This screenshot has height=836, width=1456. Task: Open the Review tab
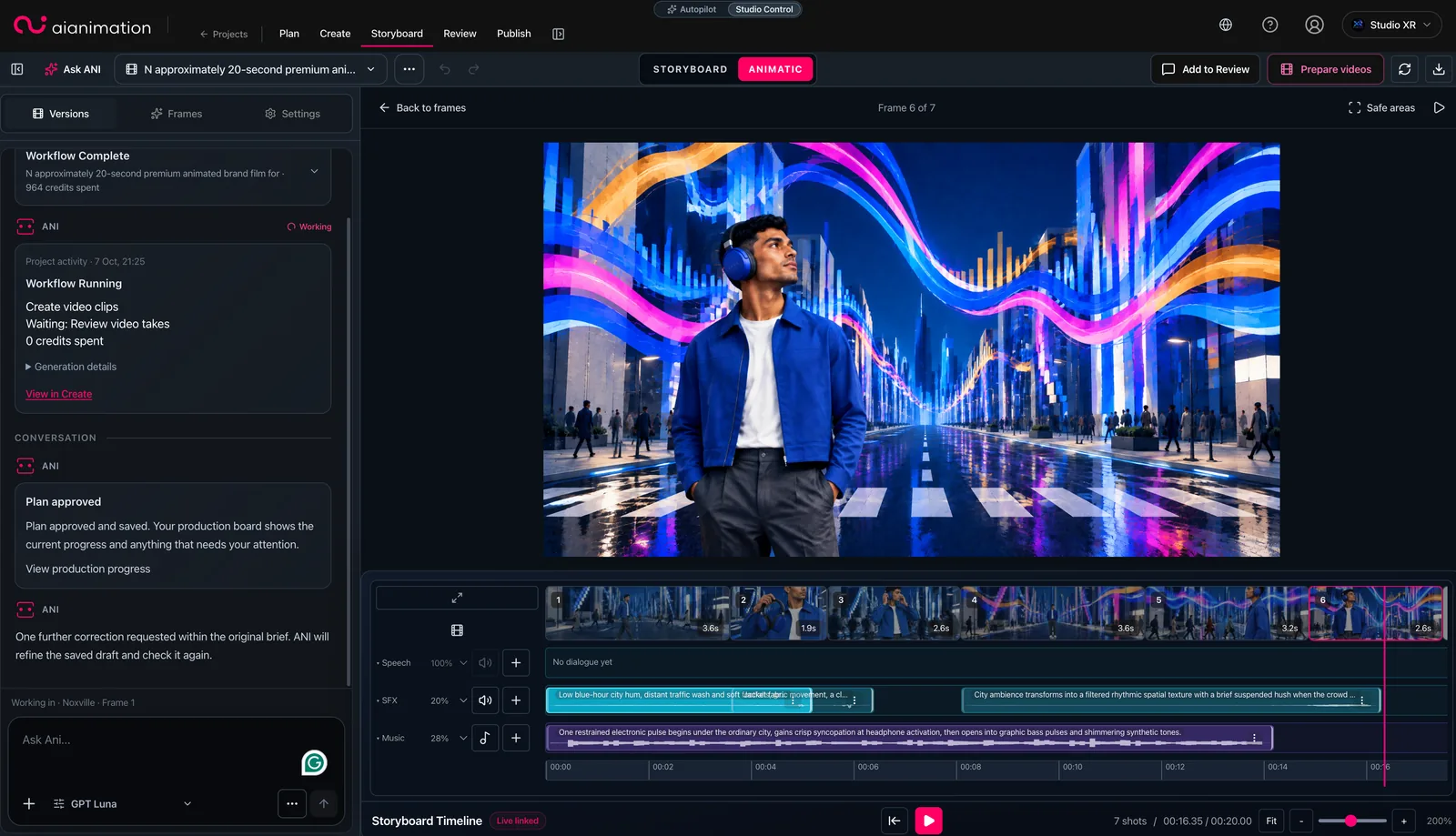tap(460, 34)
